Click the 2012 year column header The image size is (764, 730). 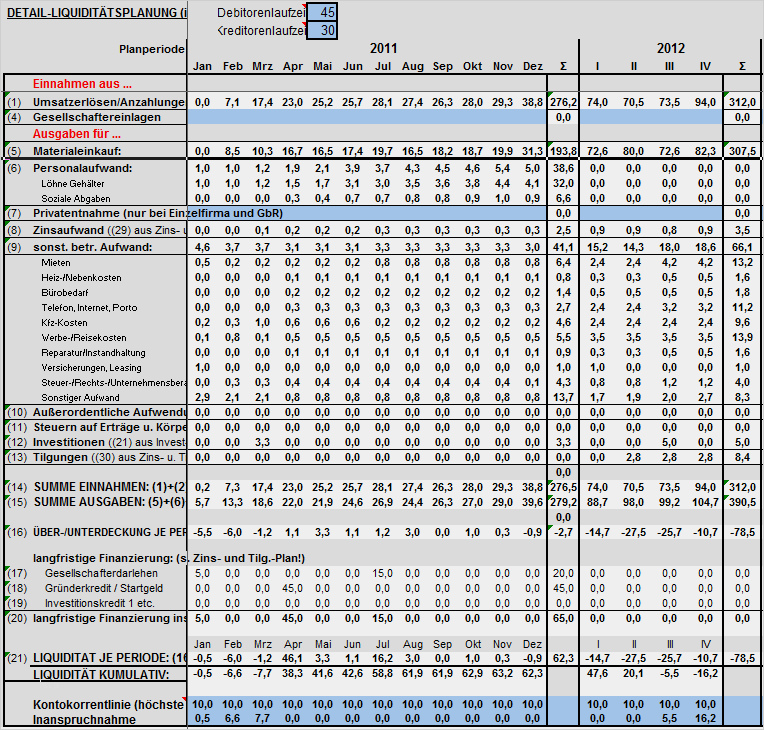(670, 48)
